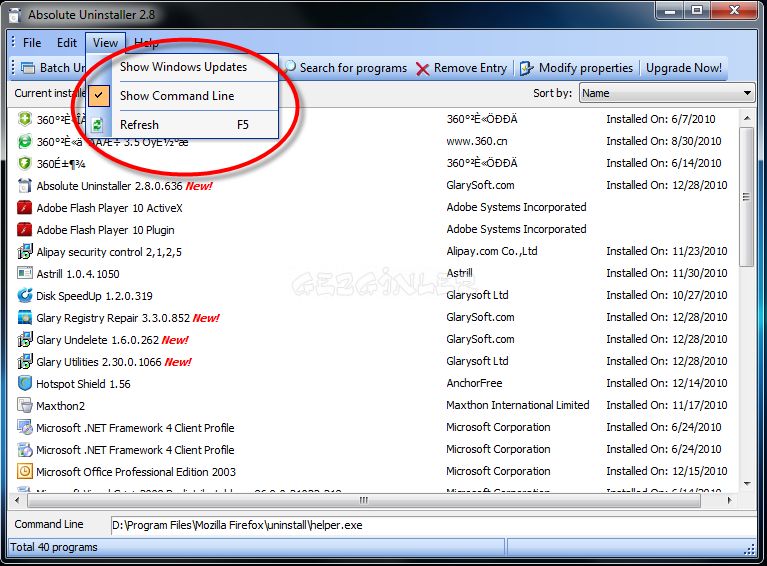
Task: Select Disk SpeedUp 1.2.0.319 entry
Action: point(94,296)
